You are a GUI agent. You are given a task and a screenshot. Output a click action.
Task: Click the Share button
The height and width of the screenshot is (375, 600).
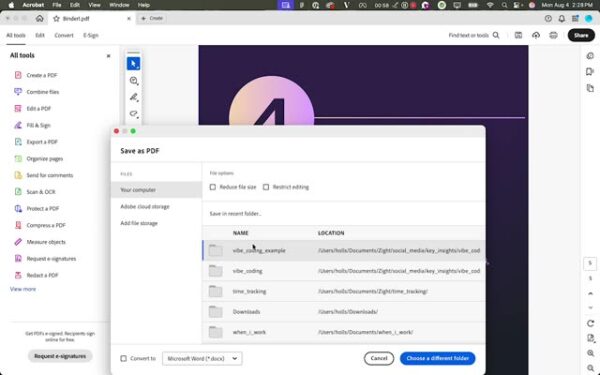pos(581,35)
